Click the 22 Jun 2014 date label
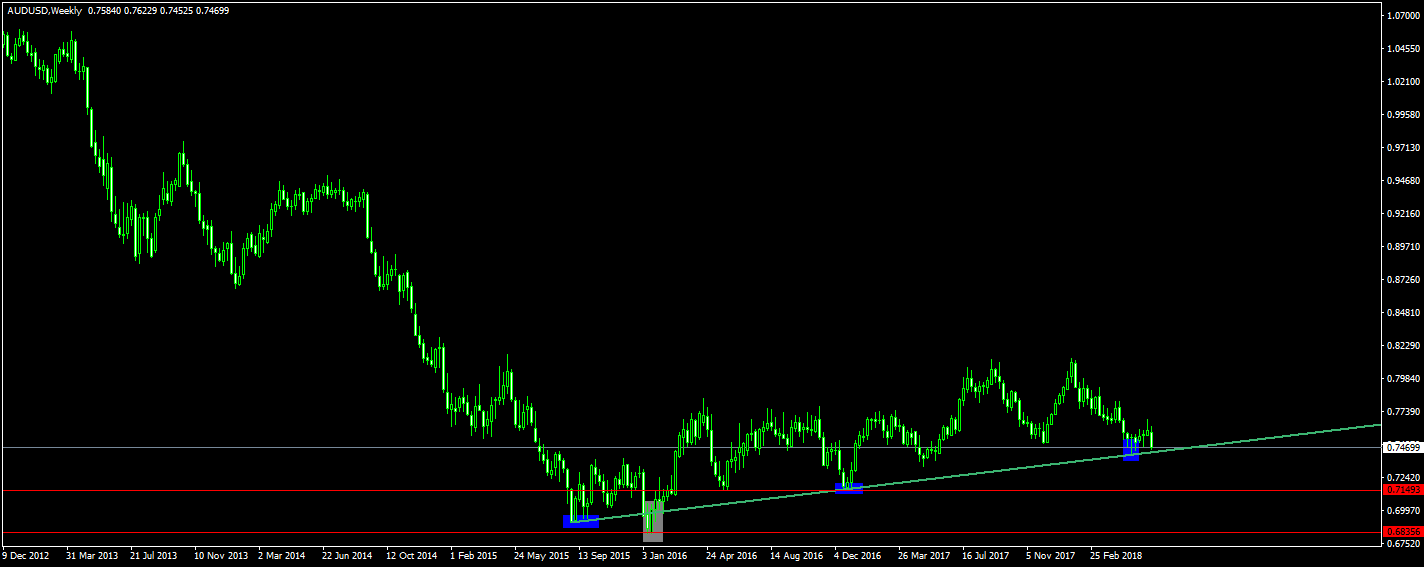Viewport: 1424px width, 567px height. (347, 553)
